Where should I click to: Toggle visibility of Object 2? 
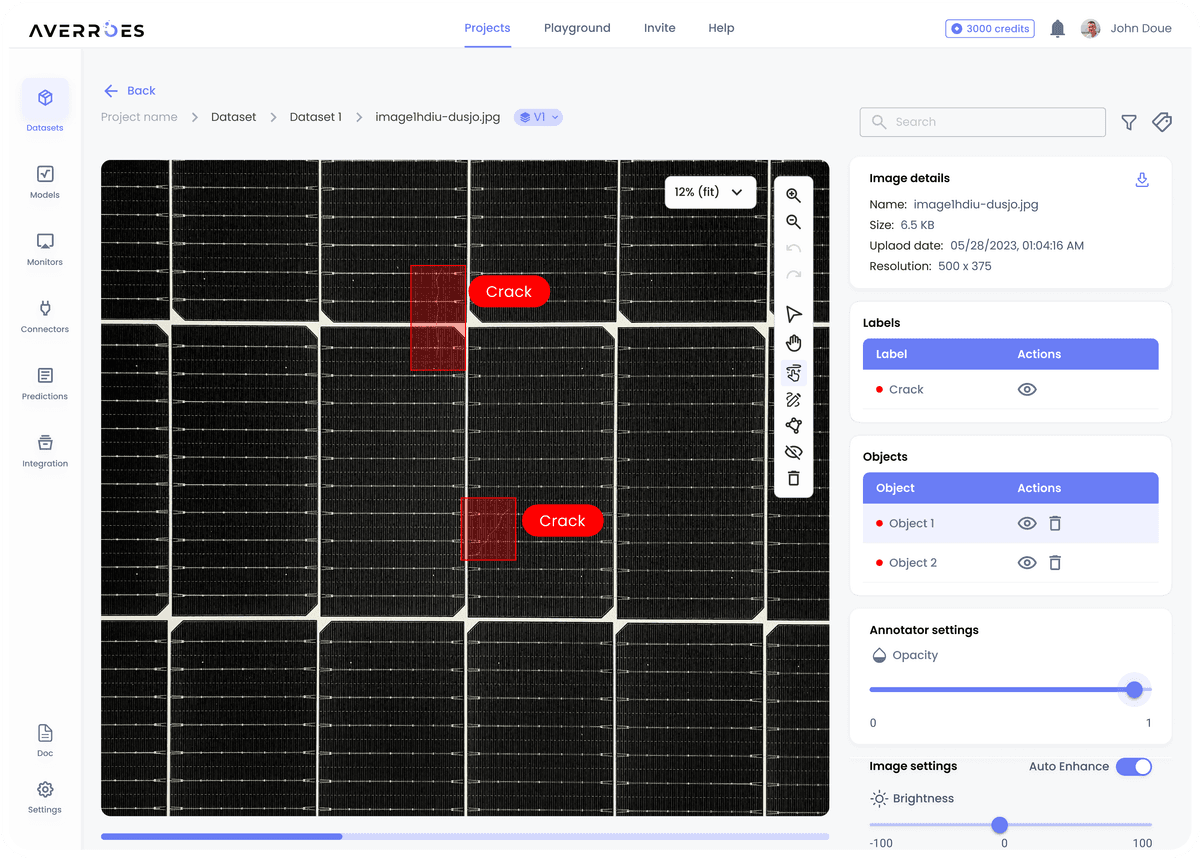click(1026, 562)
